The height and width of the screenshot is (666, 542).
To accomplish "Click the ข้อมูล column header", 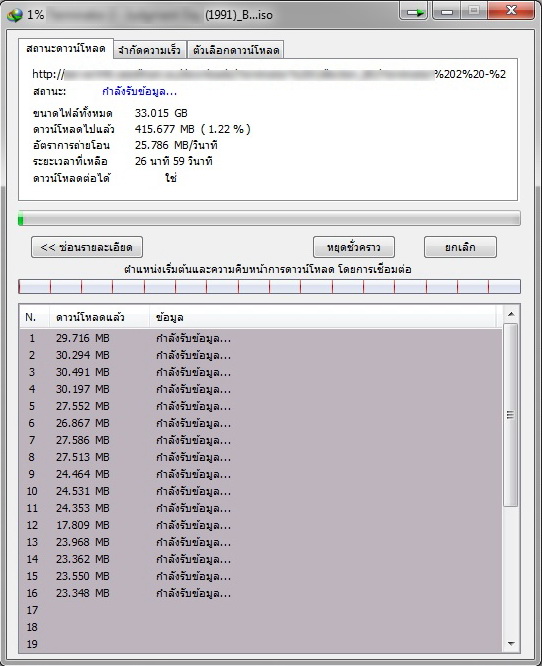I will [323, 317].
